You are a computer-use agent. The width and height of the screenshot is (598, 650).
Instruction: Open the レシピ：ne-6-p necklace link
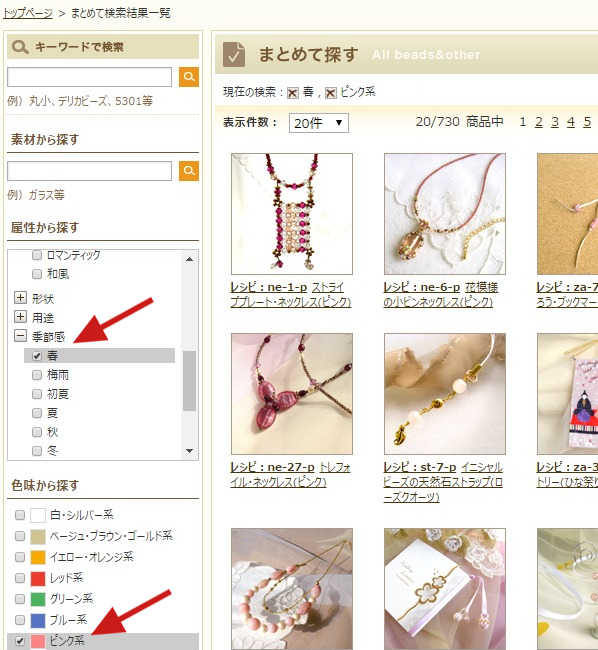pyautogui.click(x=441, y=295)
